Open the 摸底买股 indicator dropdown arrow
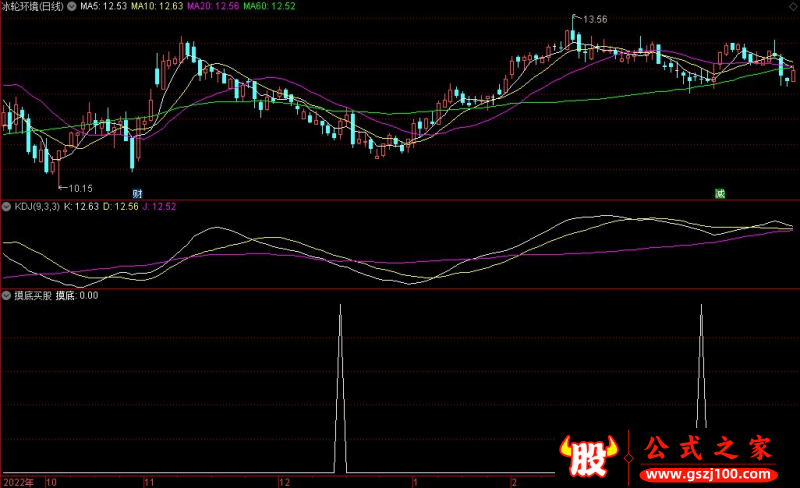800x488 pixels. (x=6, y=296)
